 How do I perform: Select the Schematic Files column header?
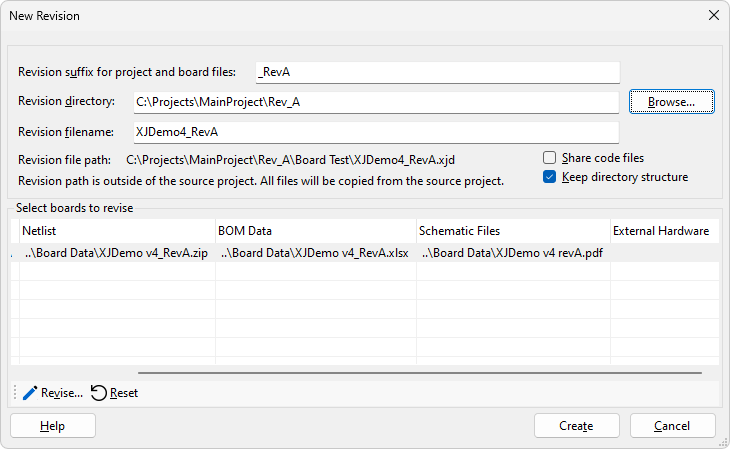coord(512,231)
